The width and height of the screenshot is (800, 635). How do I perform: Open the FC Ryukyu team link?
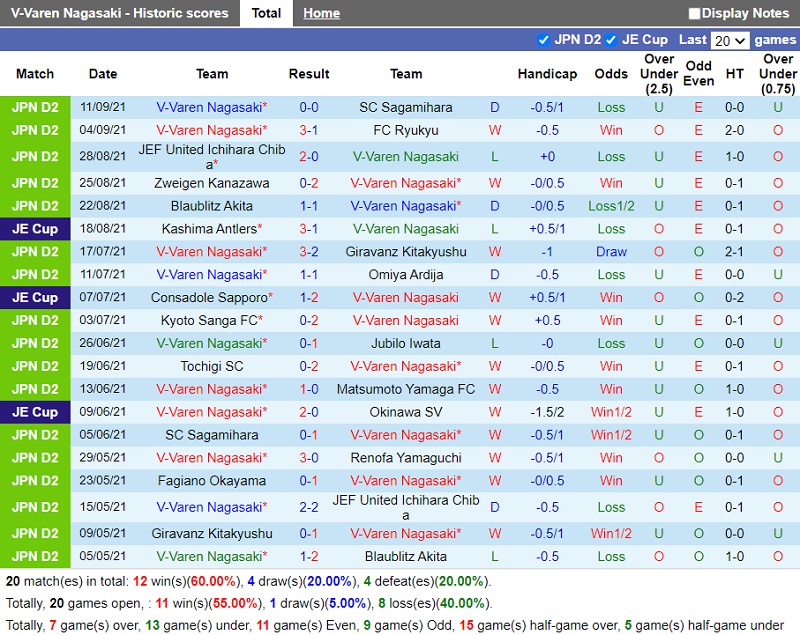405,130
